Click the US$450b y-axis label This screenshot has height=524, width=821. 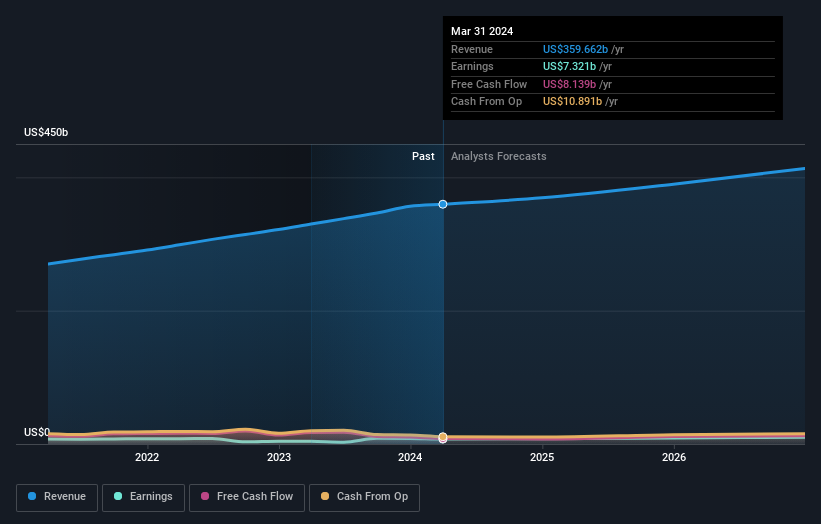coord(46,132)
